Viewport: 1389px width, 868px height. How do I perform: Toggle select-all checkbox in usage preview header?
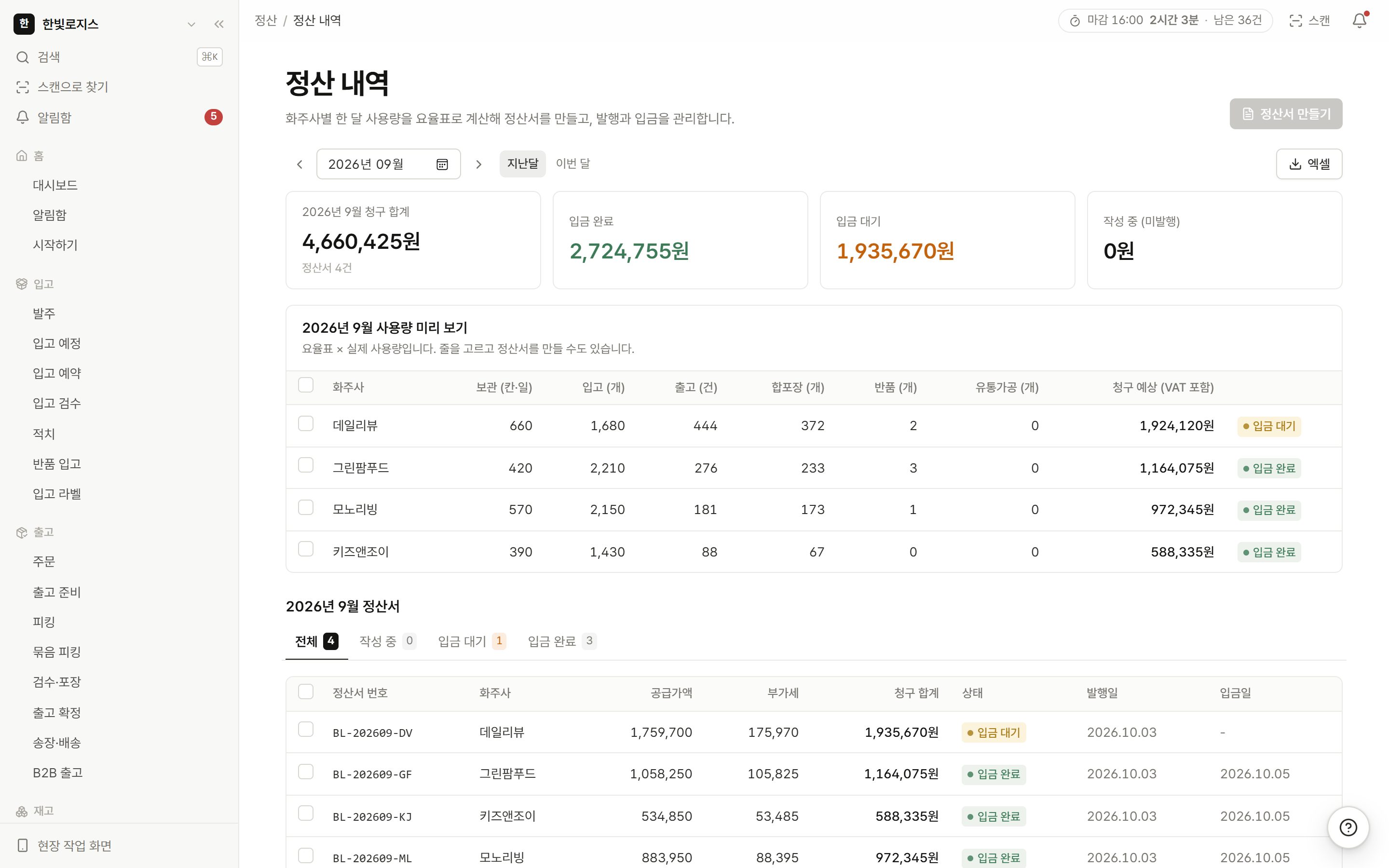(306, 385)
